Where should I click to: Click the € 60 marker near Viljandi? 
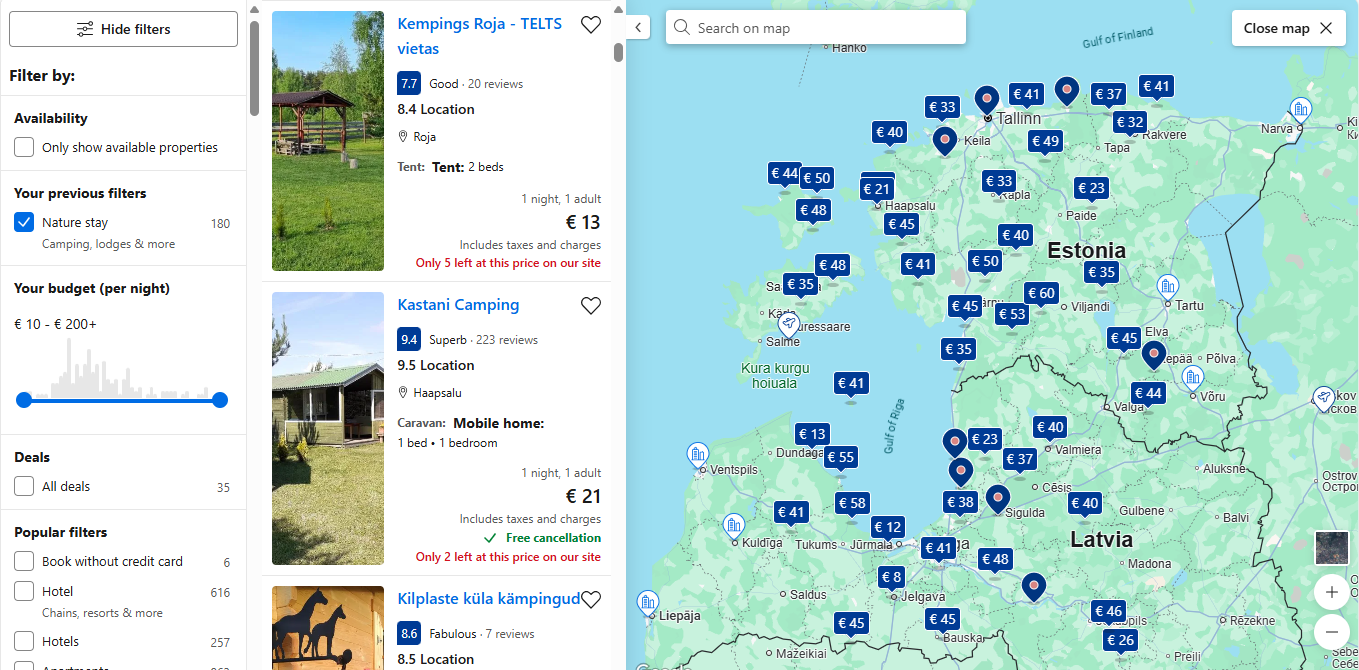click(1041, 293)
